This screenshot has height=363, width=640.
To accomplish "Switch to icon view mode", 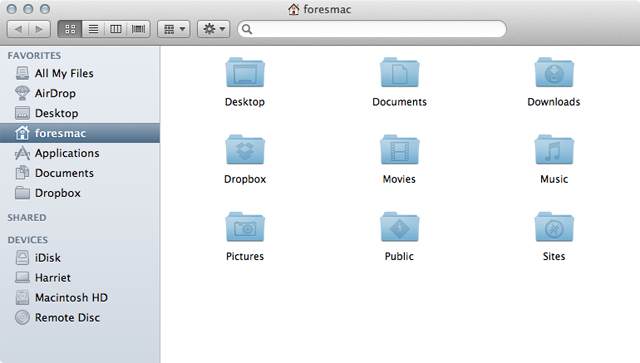I will pyautogui.click(x=70, y=29).
